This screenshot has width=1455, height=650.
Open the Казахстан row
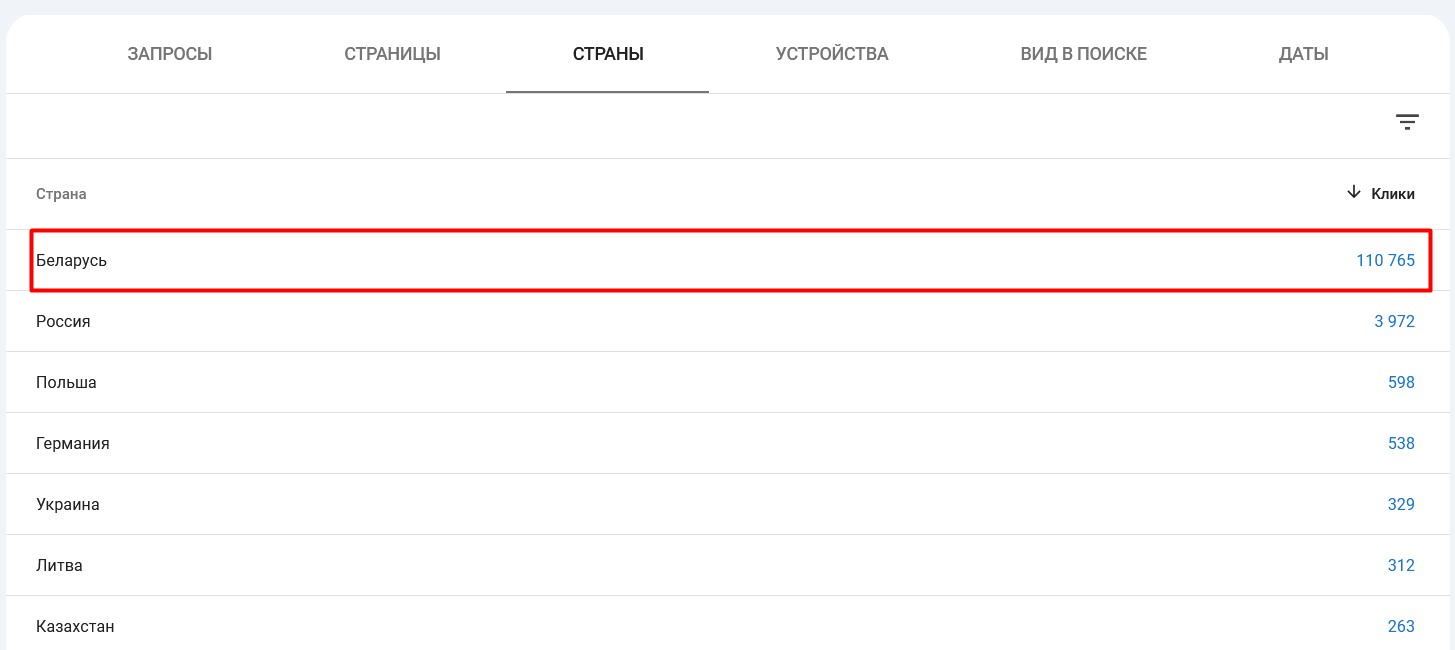tap(75, 627)
